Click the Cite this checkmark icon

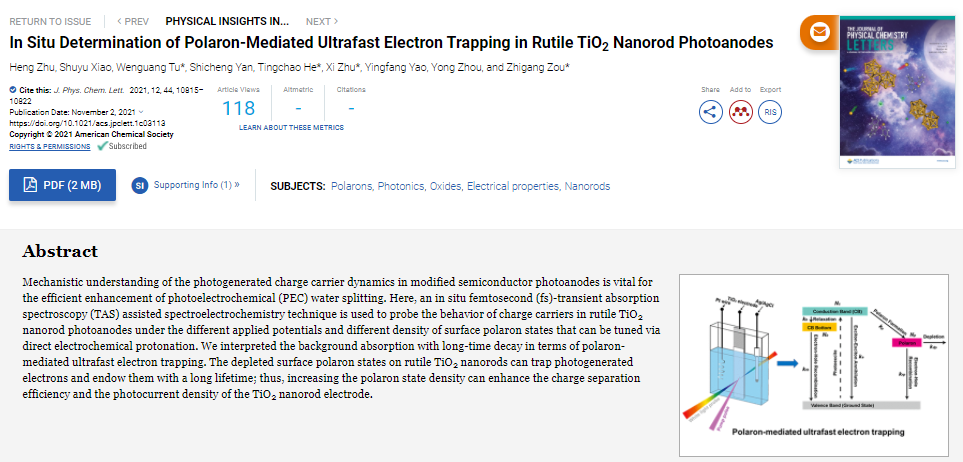coord(13,90)
